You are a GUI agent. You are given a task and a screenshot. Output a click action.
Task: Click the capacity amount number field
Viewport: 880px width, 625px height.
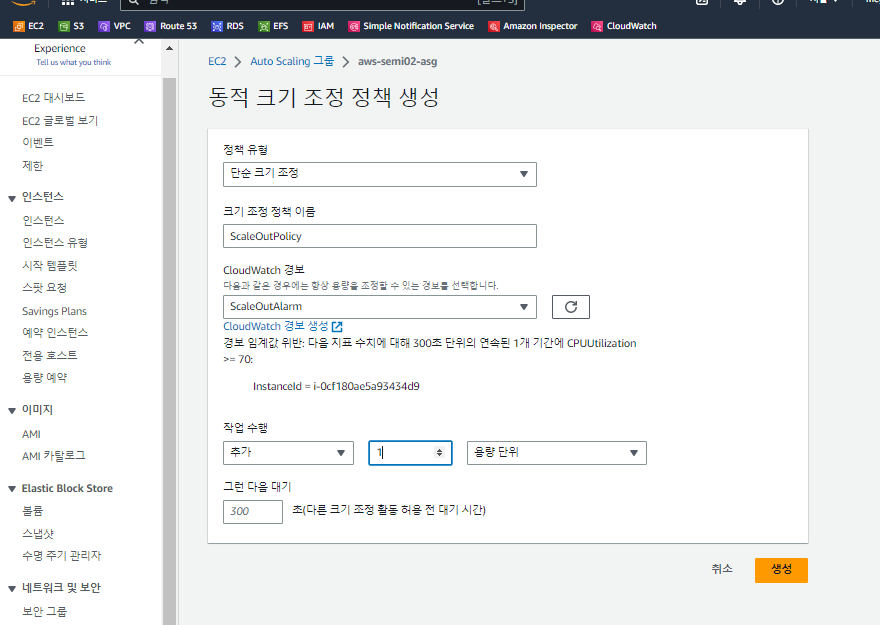click(410, 453)
